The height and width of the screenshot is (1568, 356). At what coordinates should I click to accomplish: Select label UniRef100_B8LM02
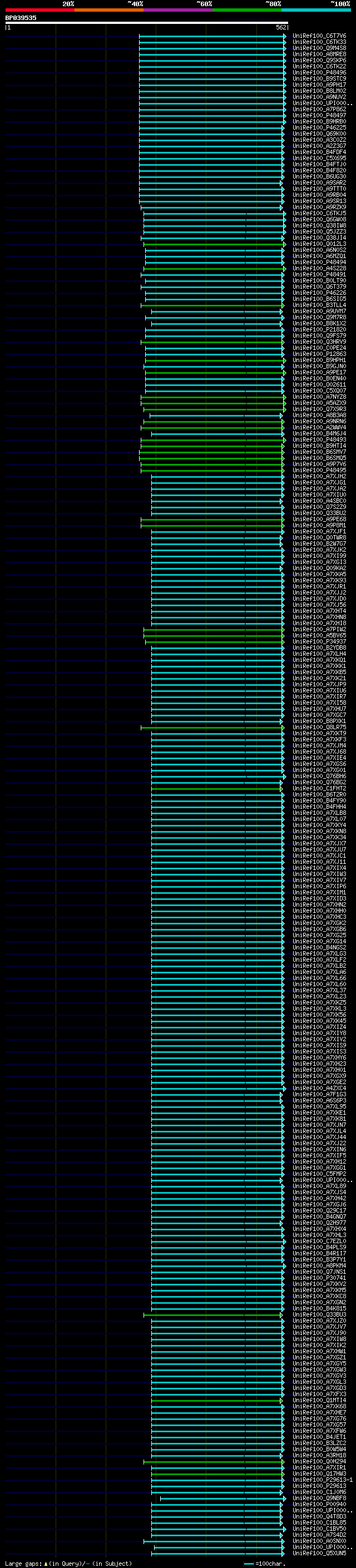click(319, 91)
